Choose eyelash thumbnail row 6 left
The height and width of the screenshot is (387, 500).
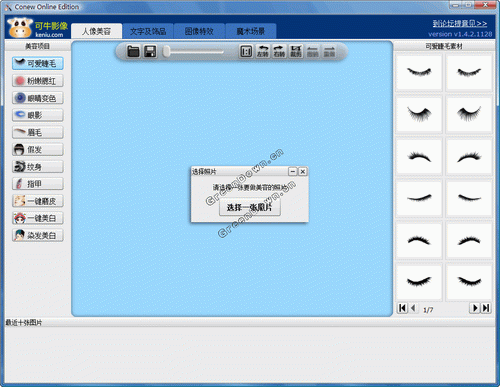419,282
